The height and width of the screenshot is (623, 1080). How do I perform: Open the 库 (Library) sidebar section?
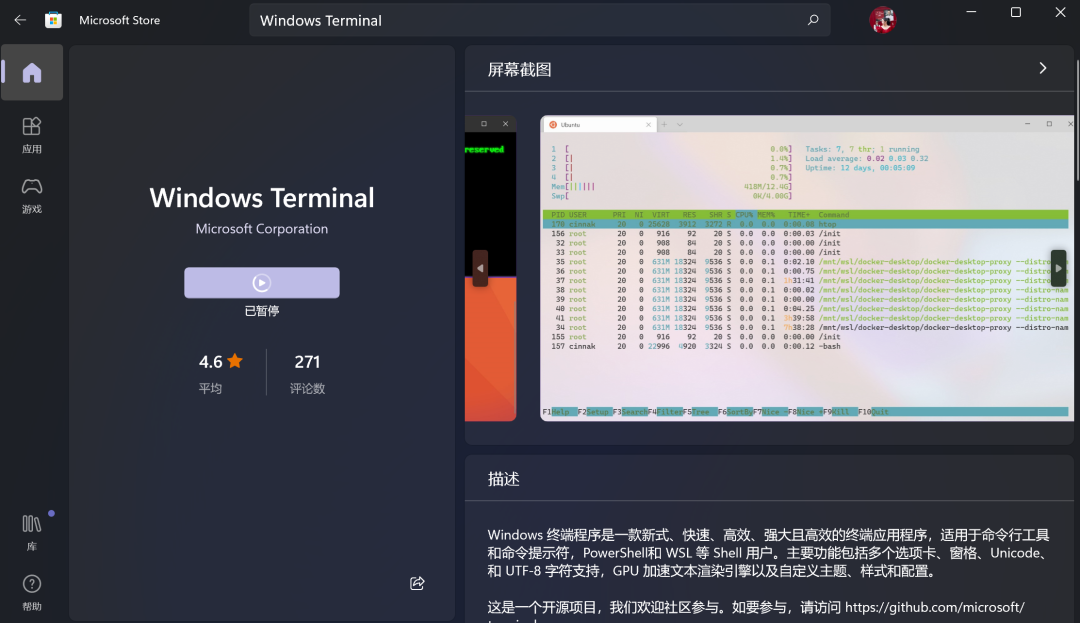pyautogui.click(x=32, y=532)
